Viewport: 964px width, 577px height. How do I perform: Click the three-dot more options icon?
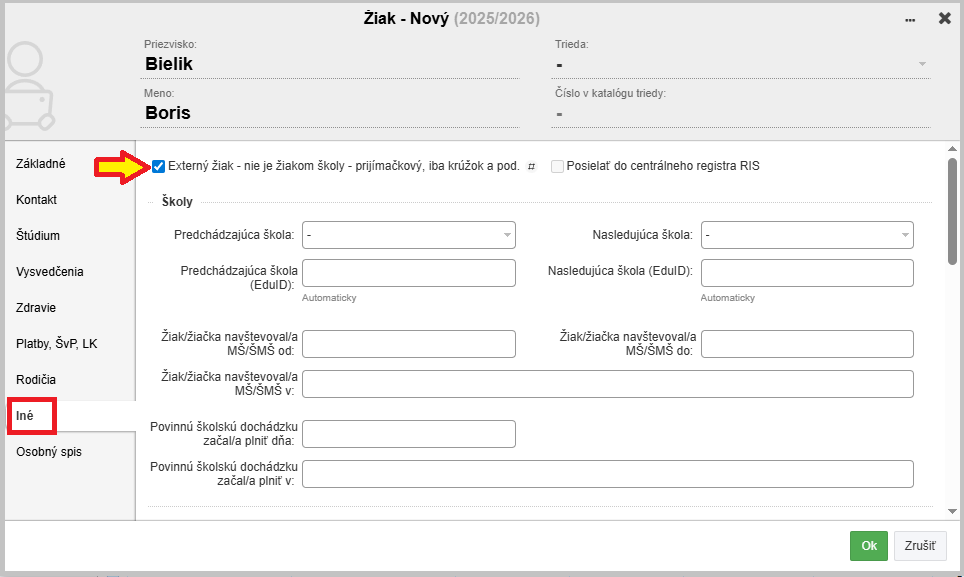point(910,19)
